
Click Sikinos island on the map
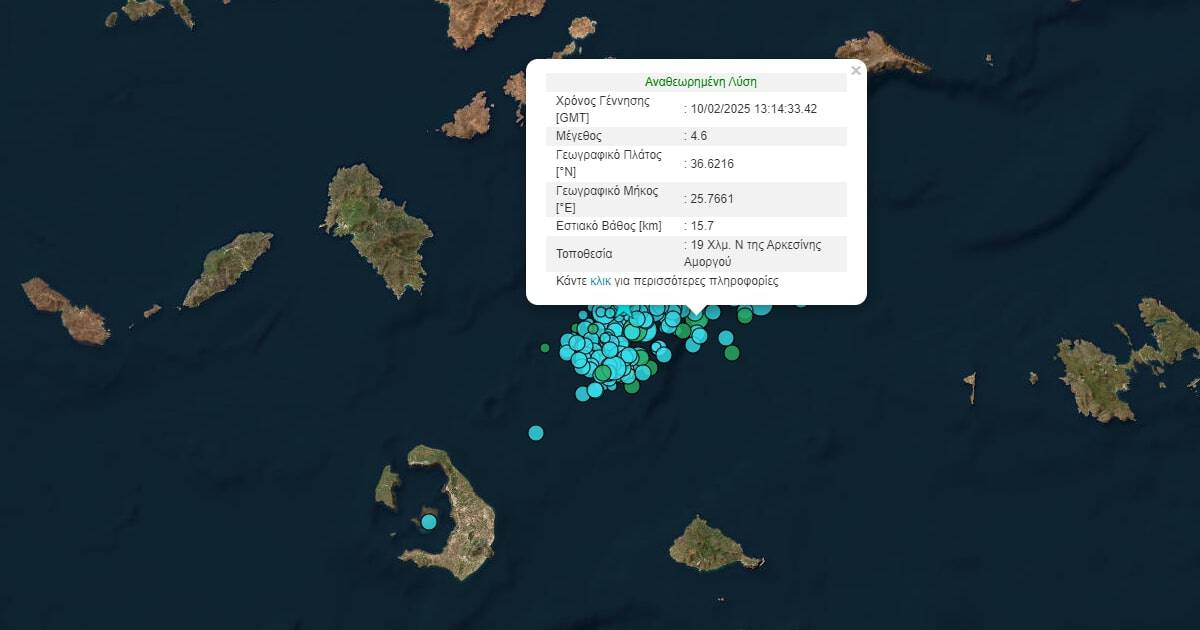[x=228, y=268]
